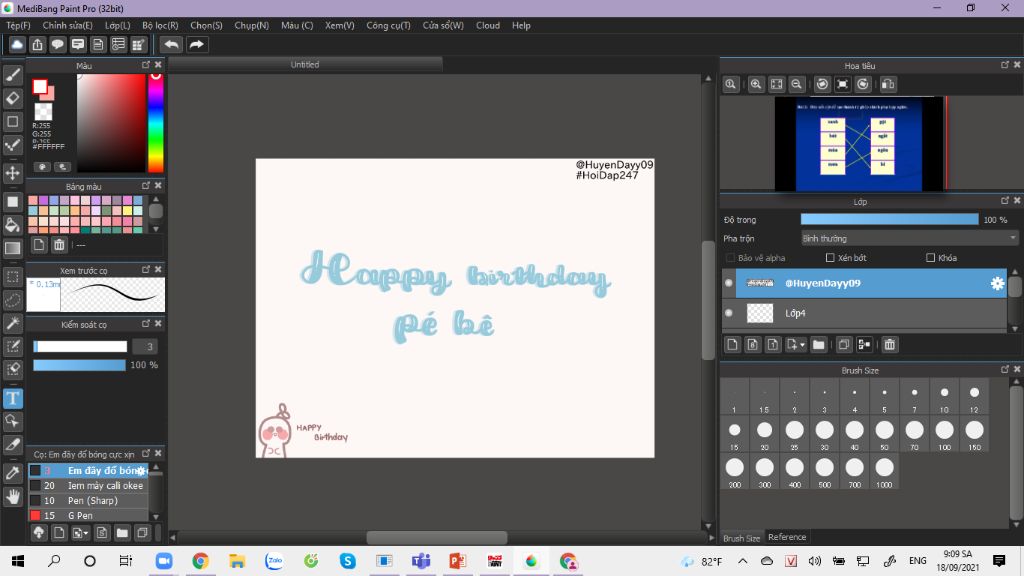Open settings gear for @HuyenDayy09 layer
This screenshot has width=1024, height=576.
(997, 283)
